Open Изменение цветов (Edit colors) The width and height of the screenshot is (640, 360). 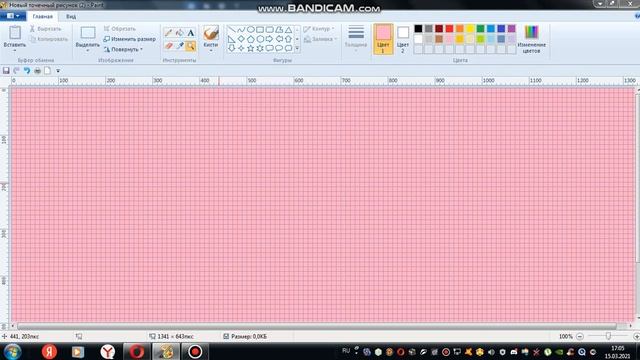tap(531, 39)
